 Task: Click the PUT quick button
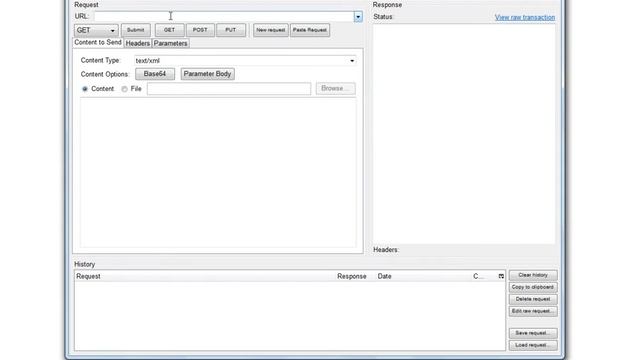pyautogui.click(x=231, y=30)
